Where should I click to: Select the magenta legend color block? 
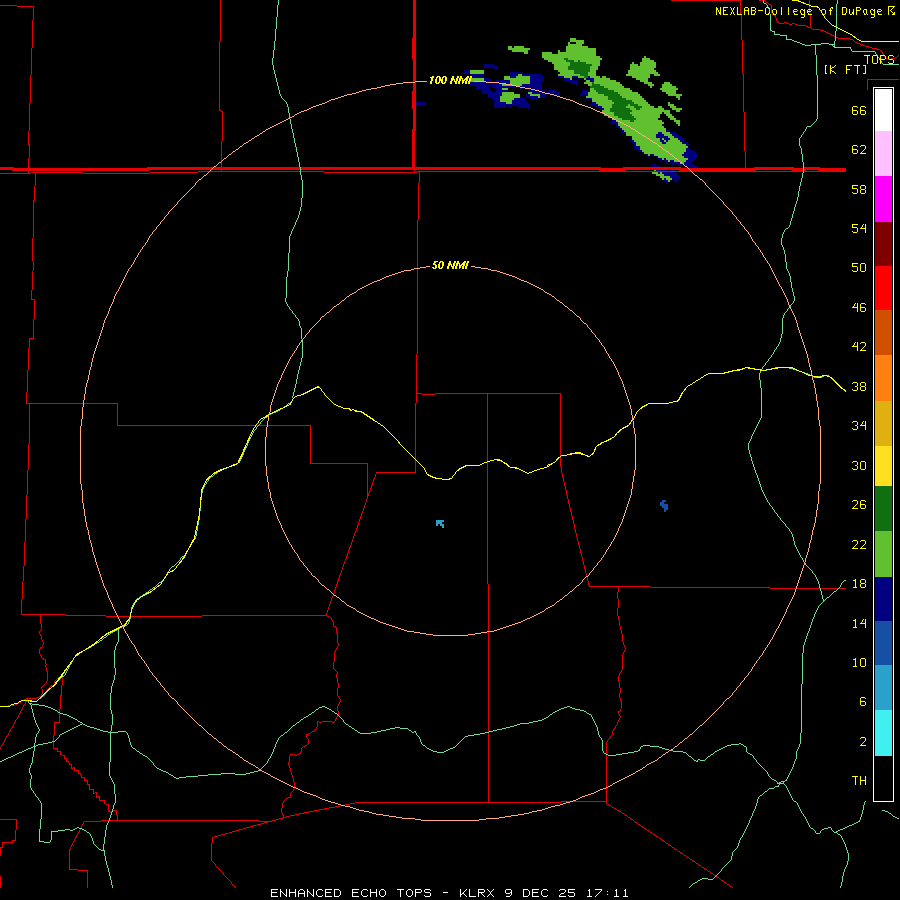point(883,199)
